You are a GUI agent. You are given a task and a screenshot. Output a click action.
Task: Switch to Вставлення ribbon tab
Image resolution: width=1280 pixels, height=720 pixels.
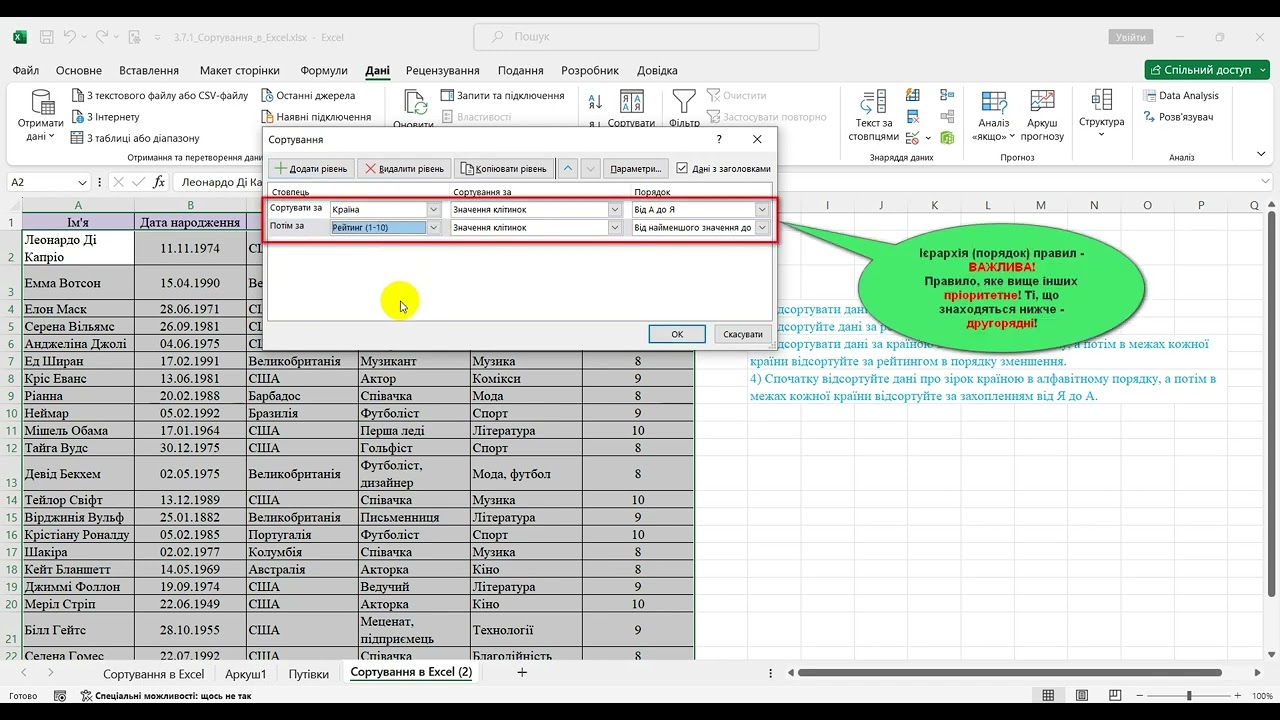point(149,71)
